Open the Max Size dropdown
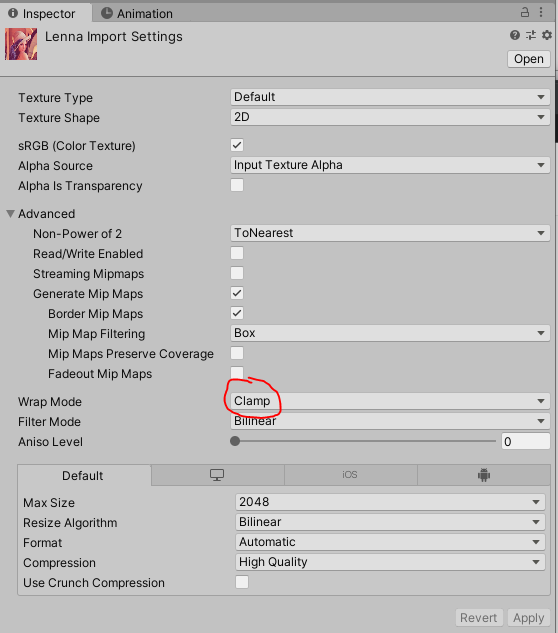 click(390, 502)
